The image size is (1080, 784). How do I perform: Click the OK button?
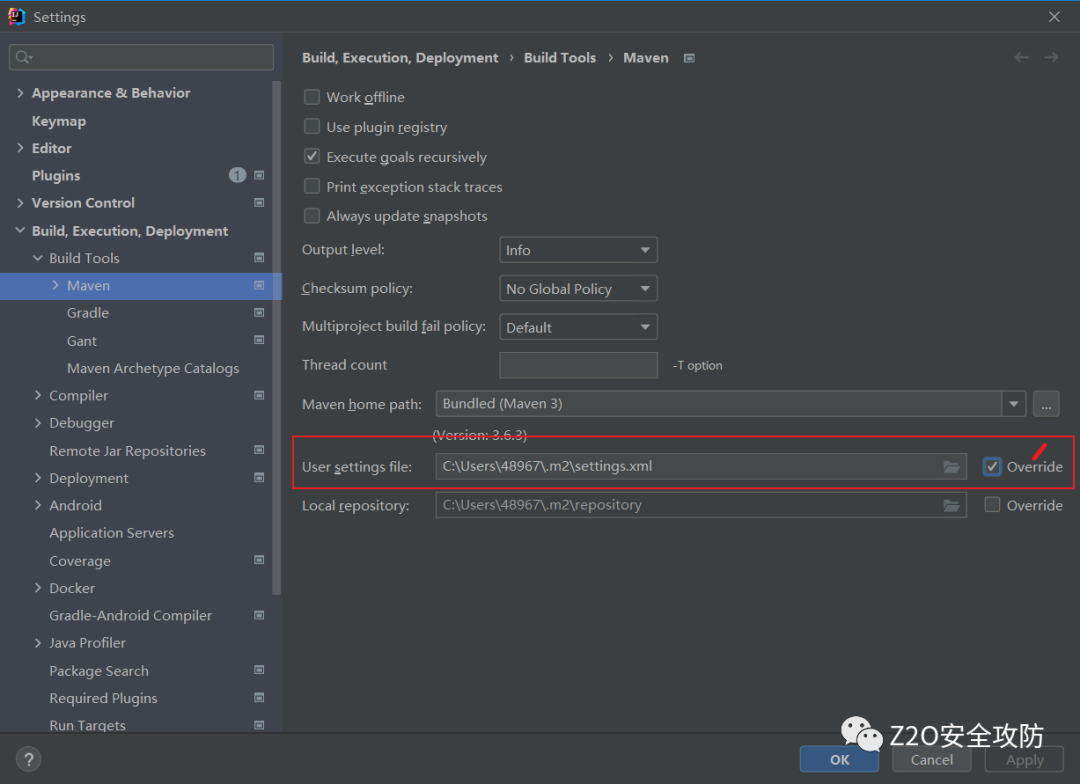pos(839,759)
